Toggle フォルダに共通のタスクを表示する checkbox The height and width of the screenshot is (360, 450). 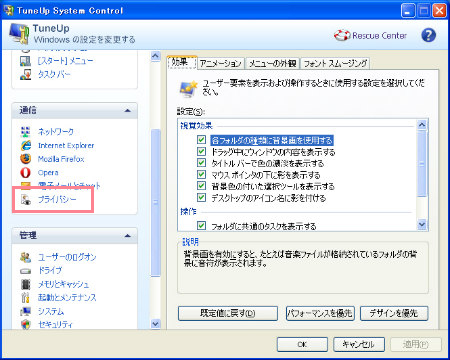pos(201,226)
